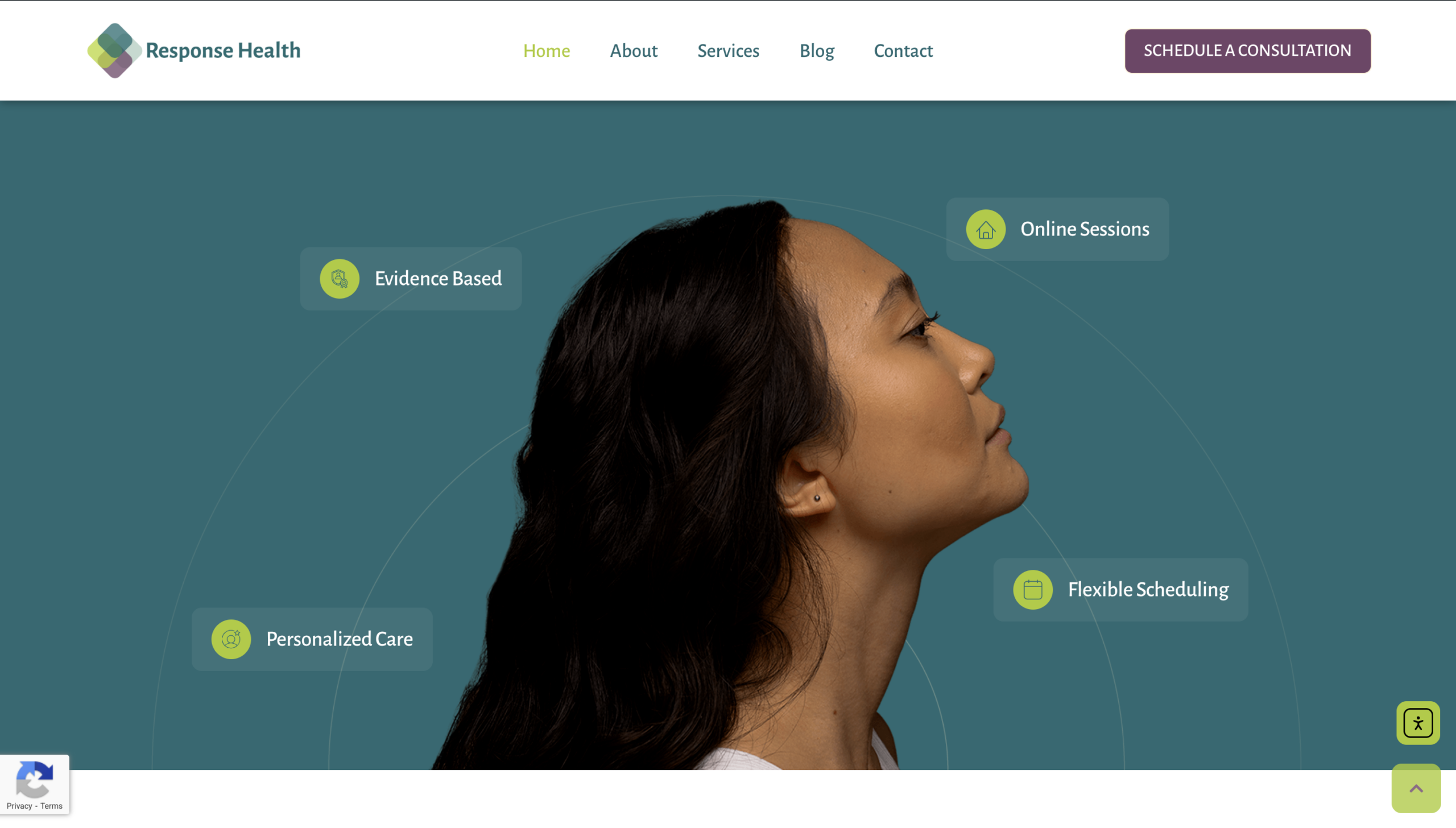Click the scroll-to-top chevron button
This screenshot has width=1456, height=828.
pyautogui.click(x=1416, y=788)
